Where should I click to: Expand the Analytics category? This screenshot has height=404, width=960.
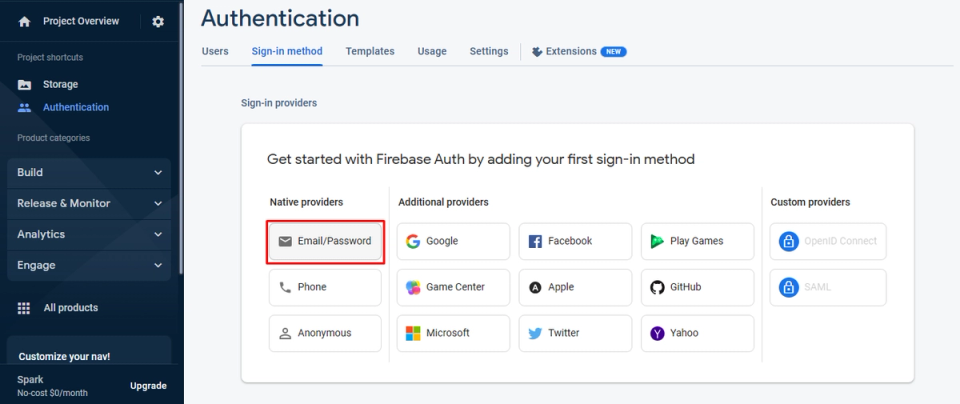tap(89, 234)
